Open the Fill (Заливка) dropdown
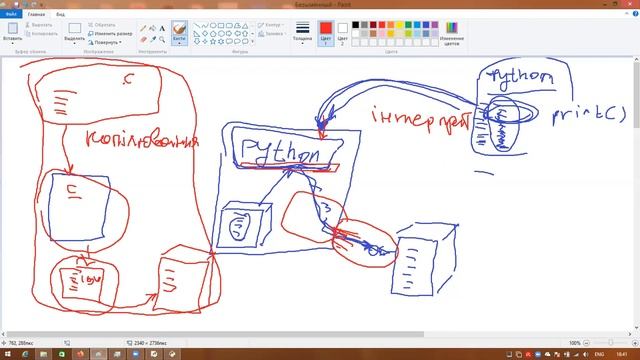 click(x=272, y=34)
